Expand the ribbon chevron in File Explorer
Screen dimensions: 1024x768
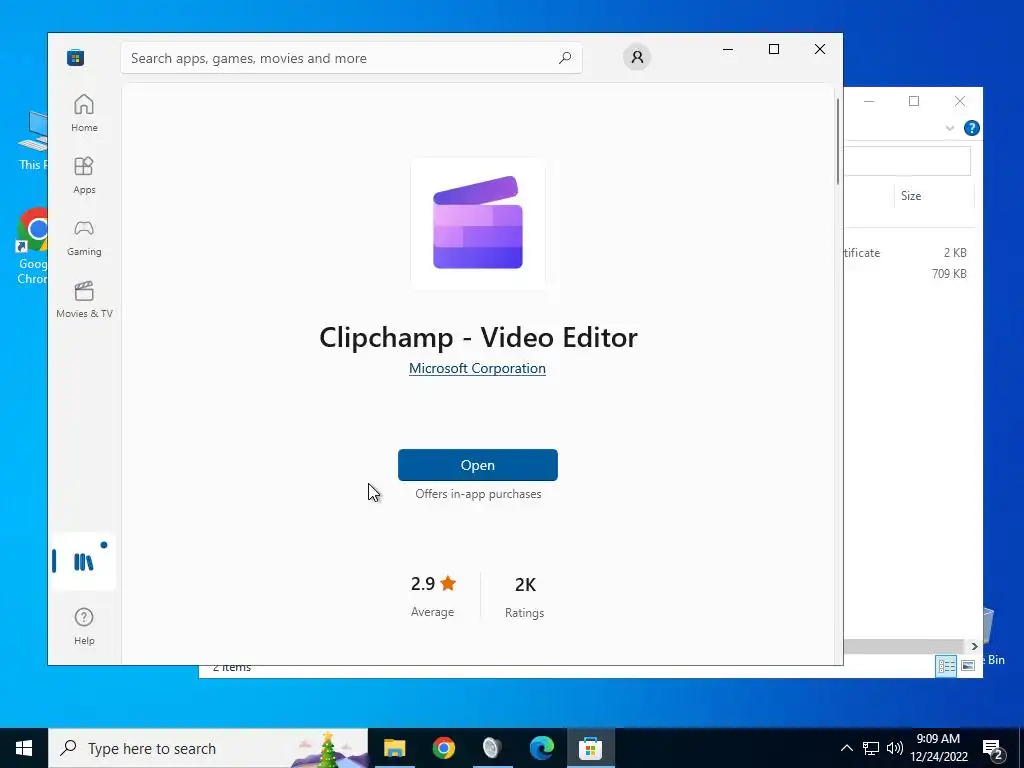pos(950,128)
